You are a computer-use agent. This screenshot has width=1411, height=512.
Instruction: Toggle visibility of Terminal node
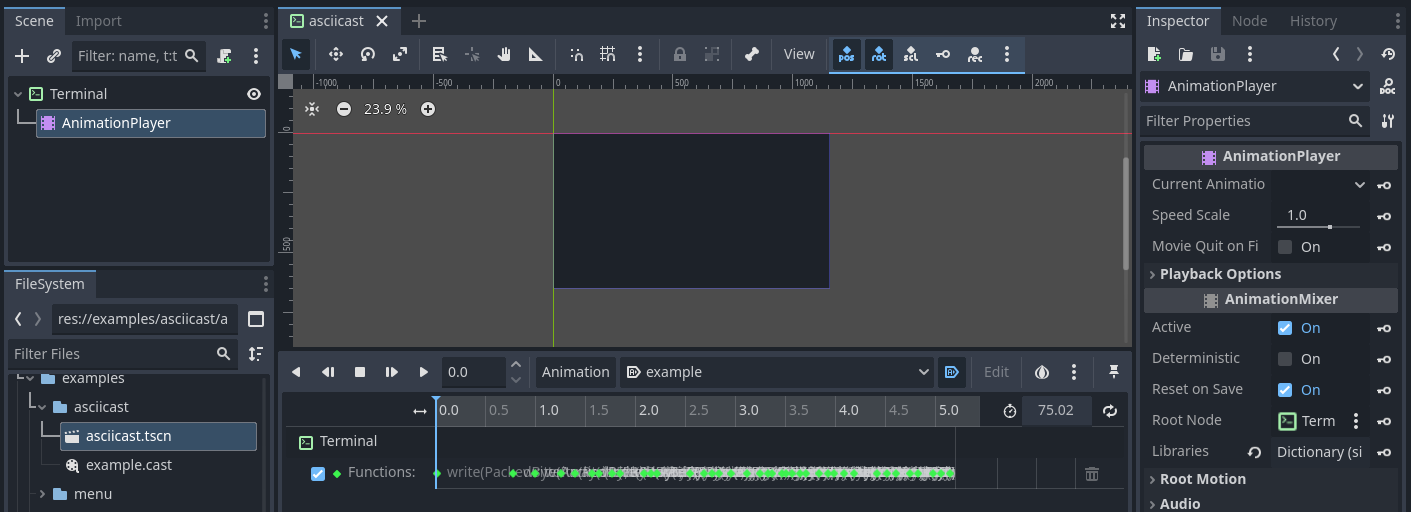(x=254, y=94)
